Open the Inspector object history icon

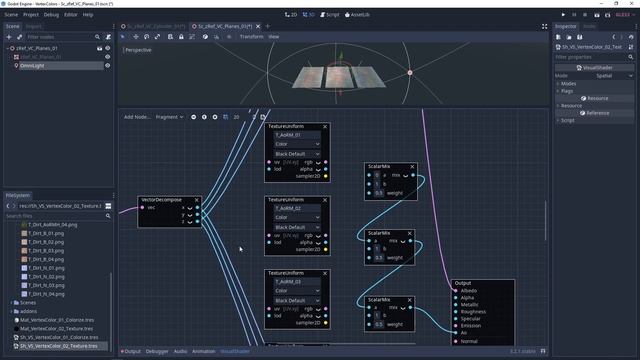point(631,37)
